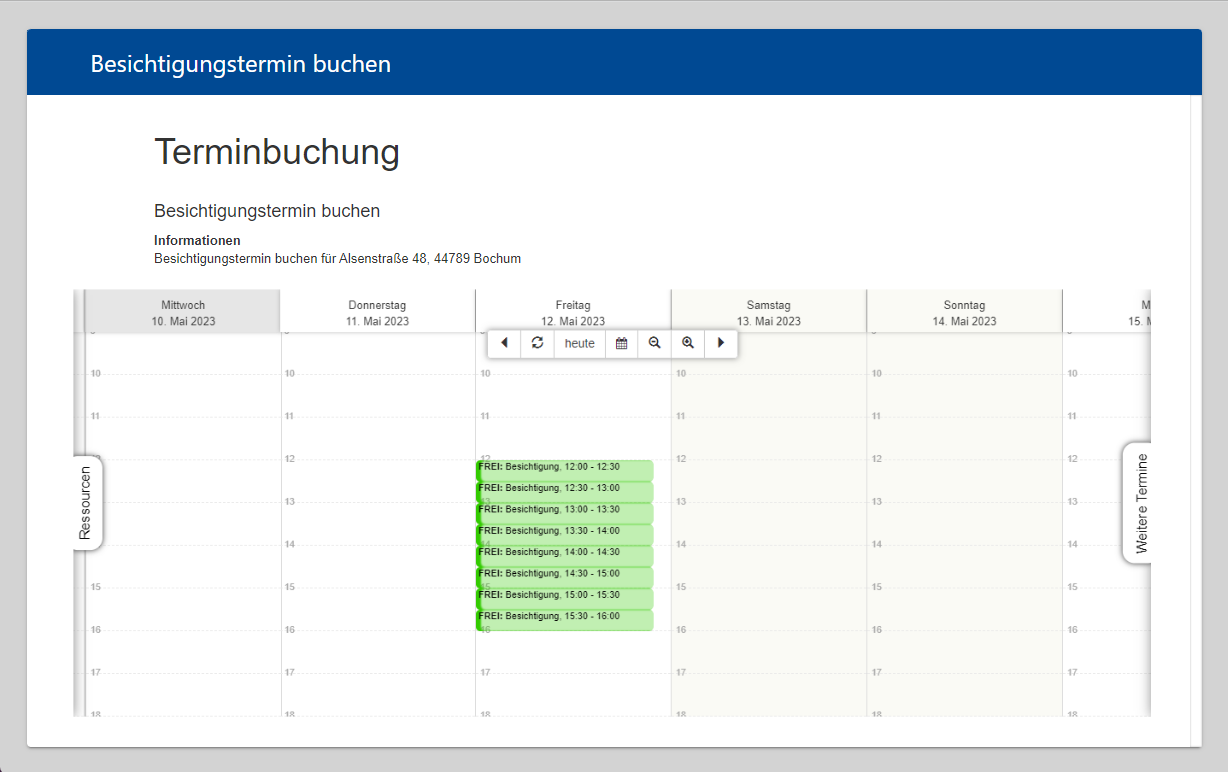Click the Sonntag 14. Mai 2023 column header

(x=964, y=313)
